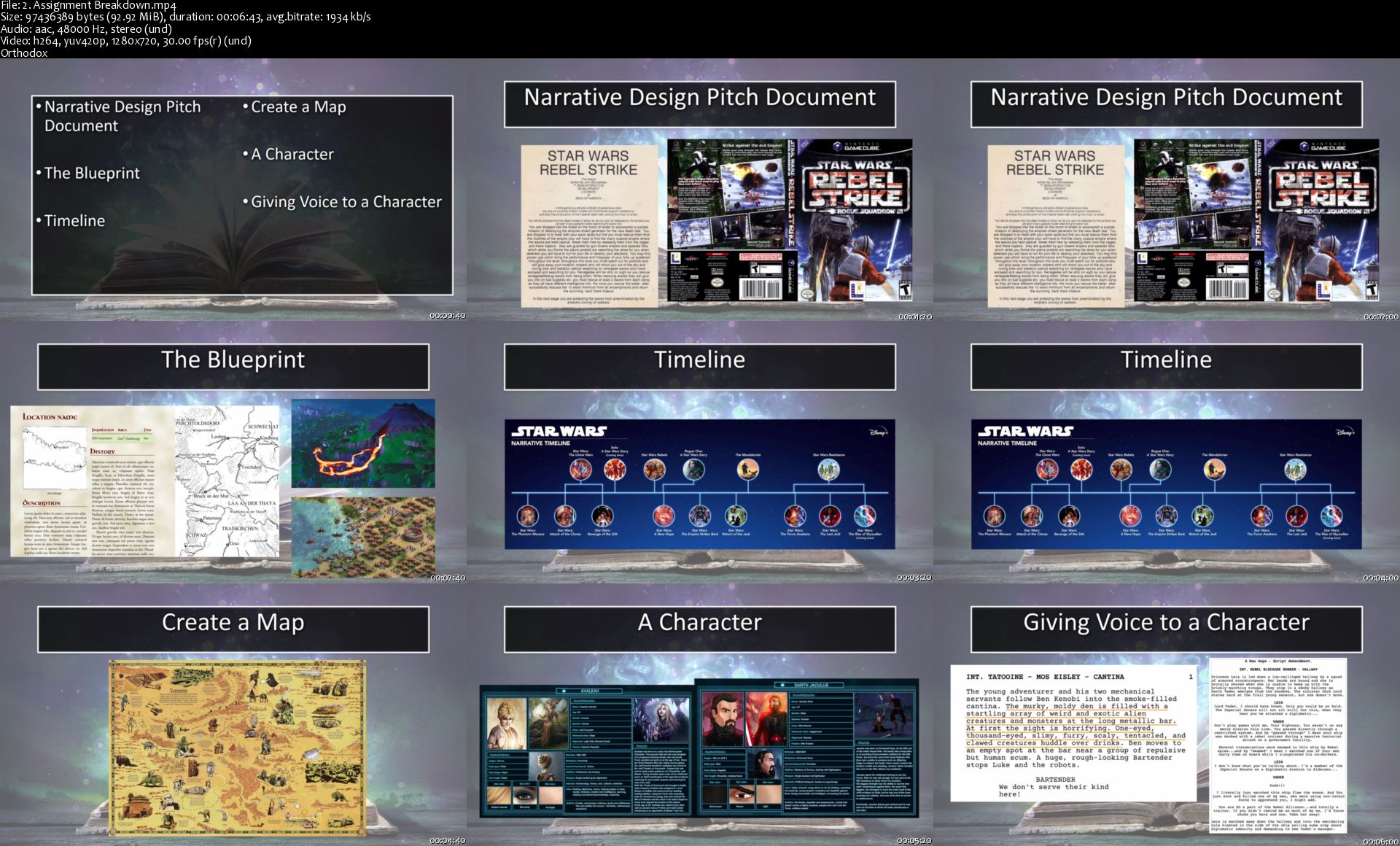The width and height of the screenshot is (1400, 846).
Task: Open the 00:01:20 Narrative Design Pitch thumbnail
Action: point(700,190)
